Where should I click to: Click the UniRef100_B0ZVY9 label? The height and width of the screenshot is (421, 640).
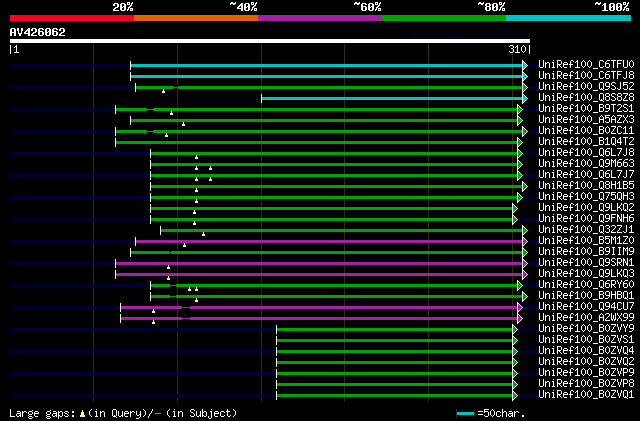point(586,329)
